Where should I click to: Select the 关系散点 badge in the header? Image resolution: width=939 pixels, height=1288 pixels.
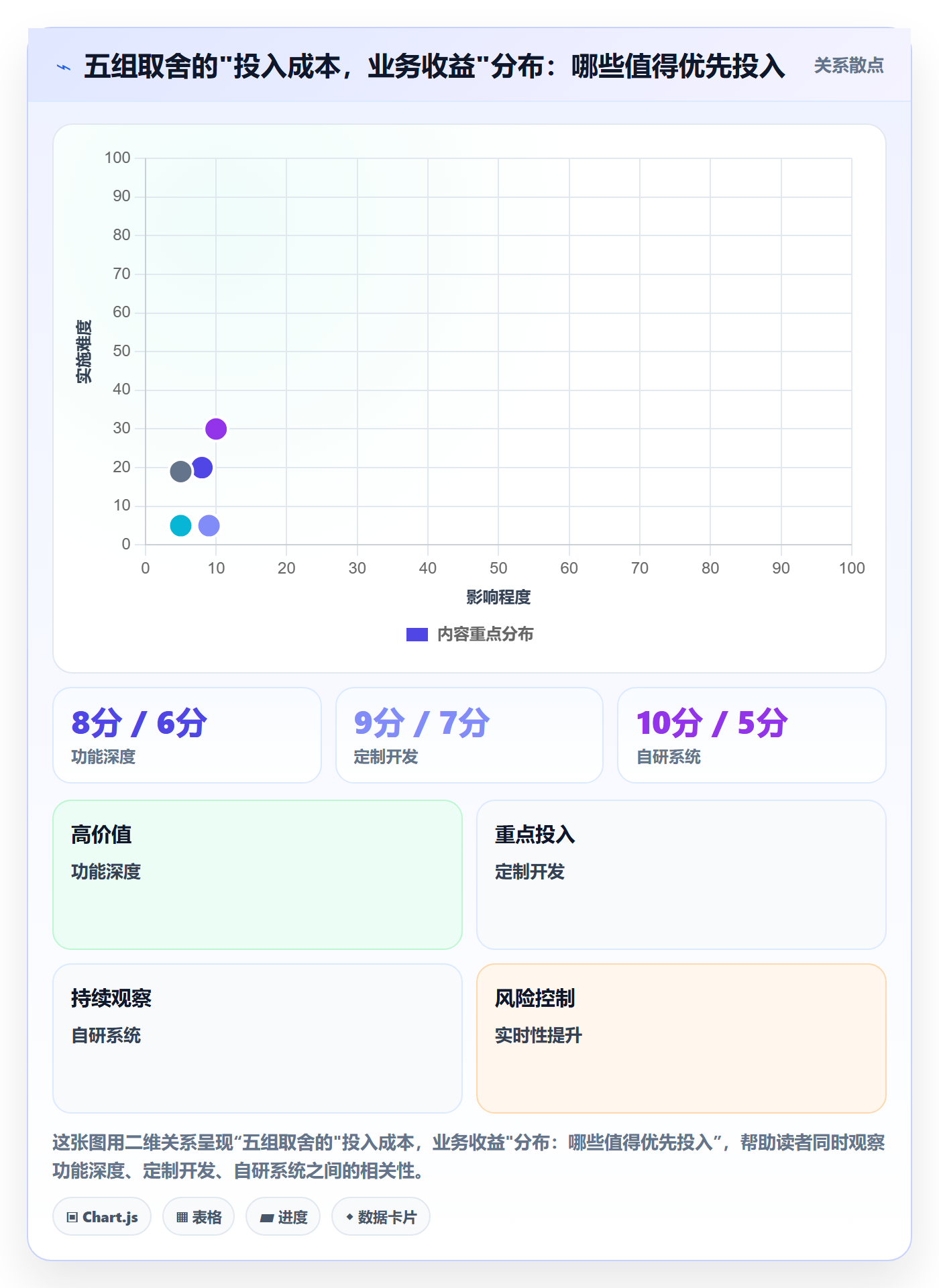[848, 66]
